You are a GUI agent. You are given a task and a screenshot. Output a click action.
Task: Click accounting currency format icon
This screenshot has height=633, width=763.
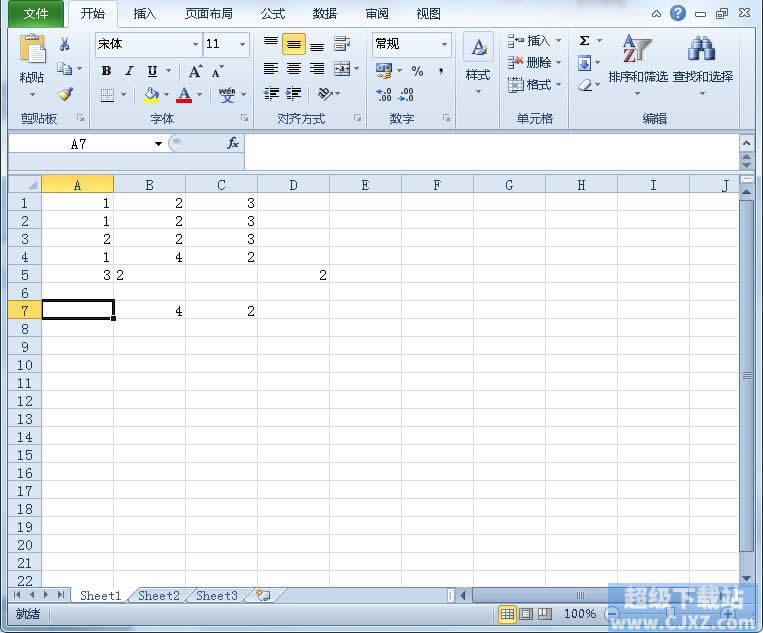coord(384,71)
